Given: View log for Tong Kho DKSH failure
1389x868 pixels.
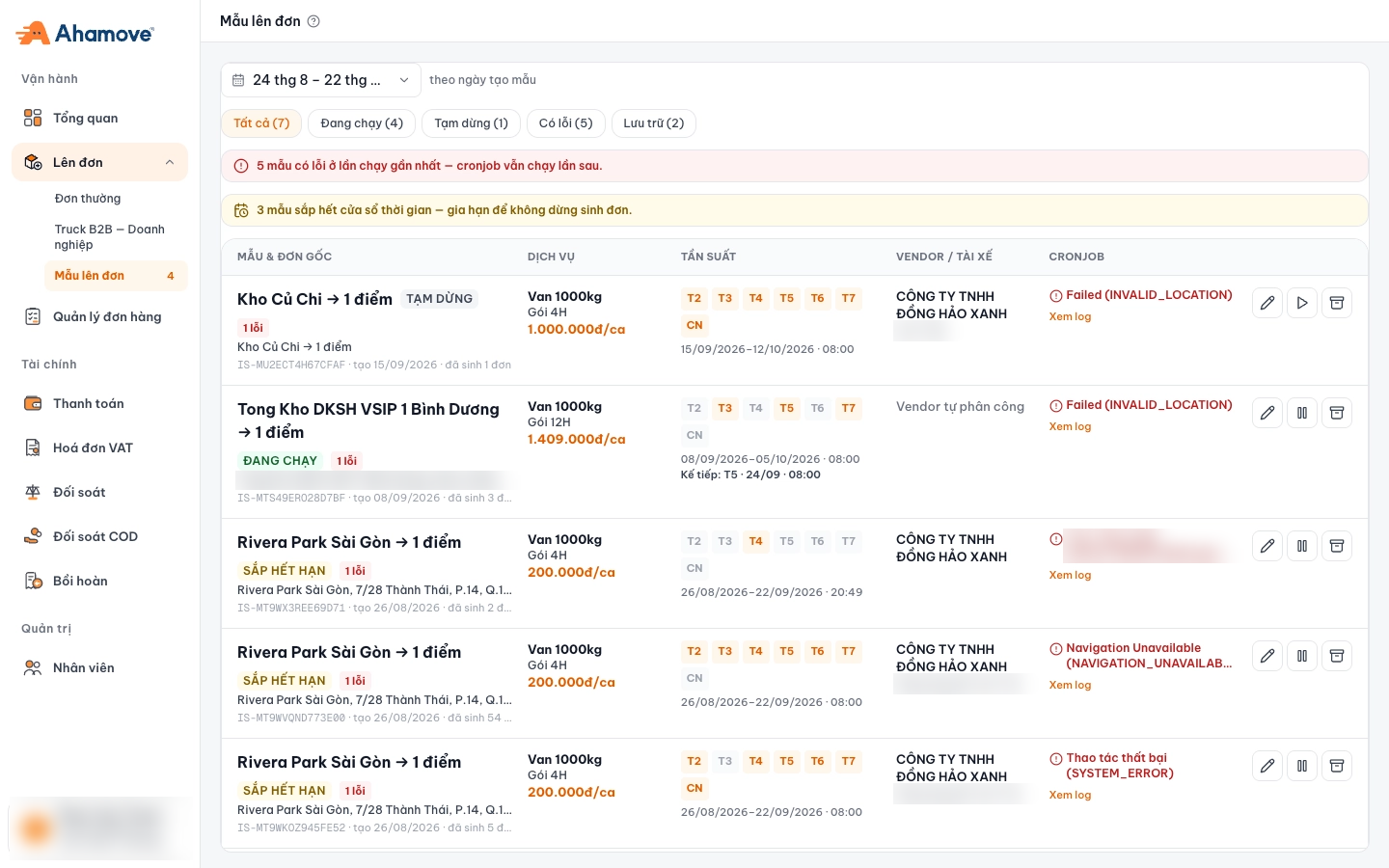Looking at the screenshot, I should pyautogui.click(x=1070, y=426).
